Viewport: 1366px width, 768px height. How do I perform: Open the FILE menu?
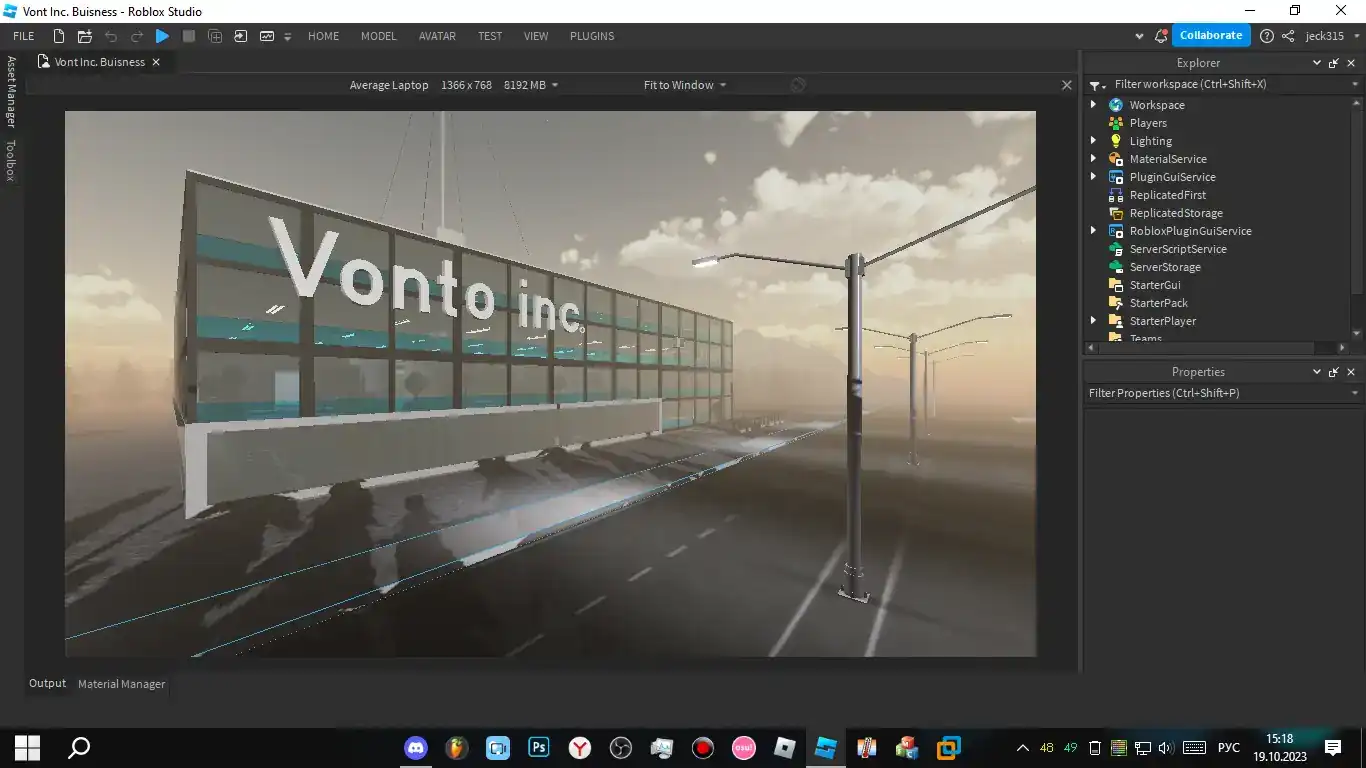point(24,36)
